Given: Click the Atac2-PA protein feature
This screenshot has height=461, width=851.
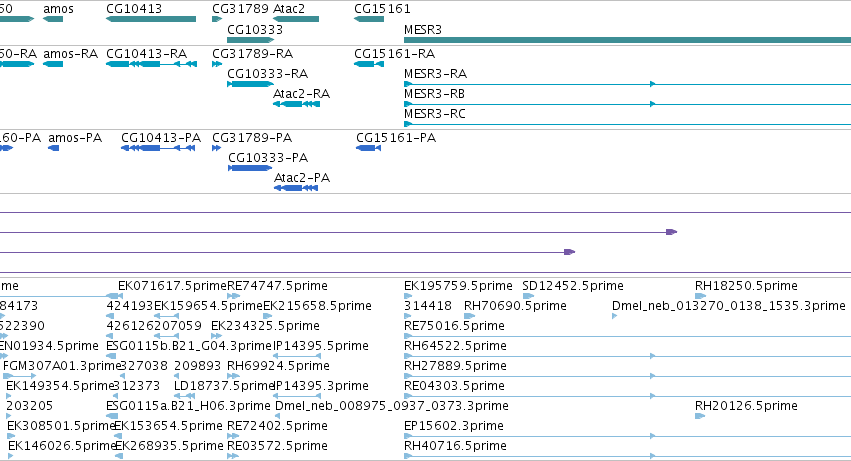Looking at the screenshot, I should coord(296,188).
